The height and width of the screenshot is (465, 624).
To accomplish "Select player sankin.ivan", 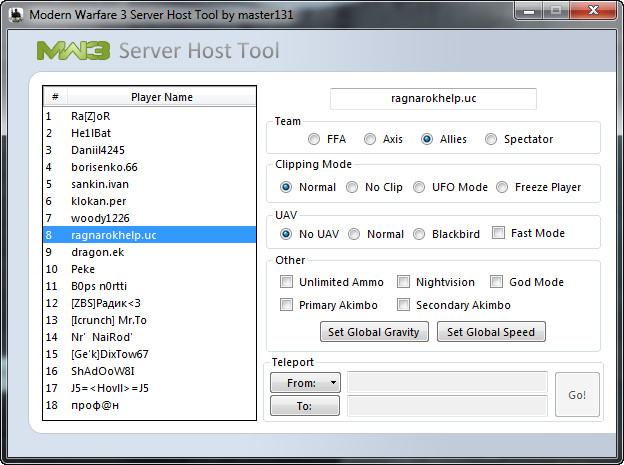I will tap(149, 184).
